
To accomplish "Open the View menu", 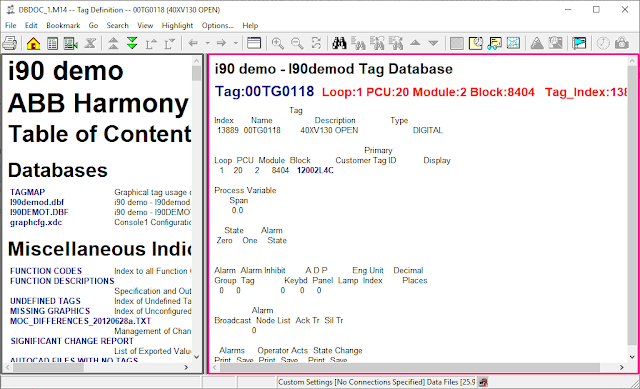I will click(145, 25).
